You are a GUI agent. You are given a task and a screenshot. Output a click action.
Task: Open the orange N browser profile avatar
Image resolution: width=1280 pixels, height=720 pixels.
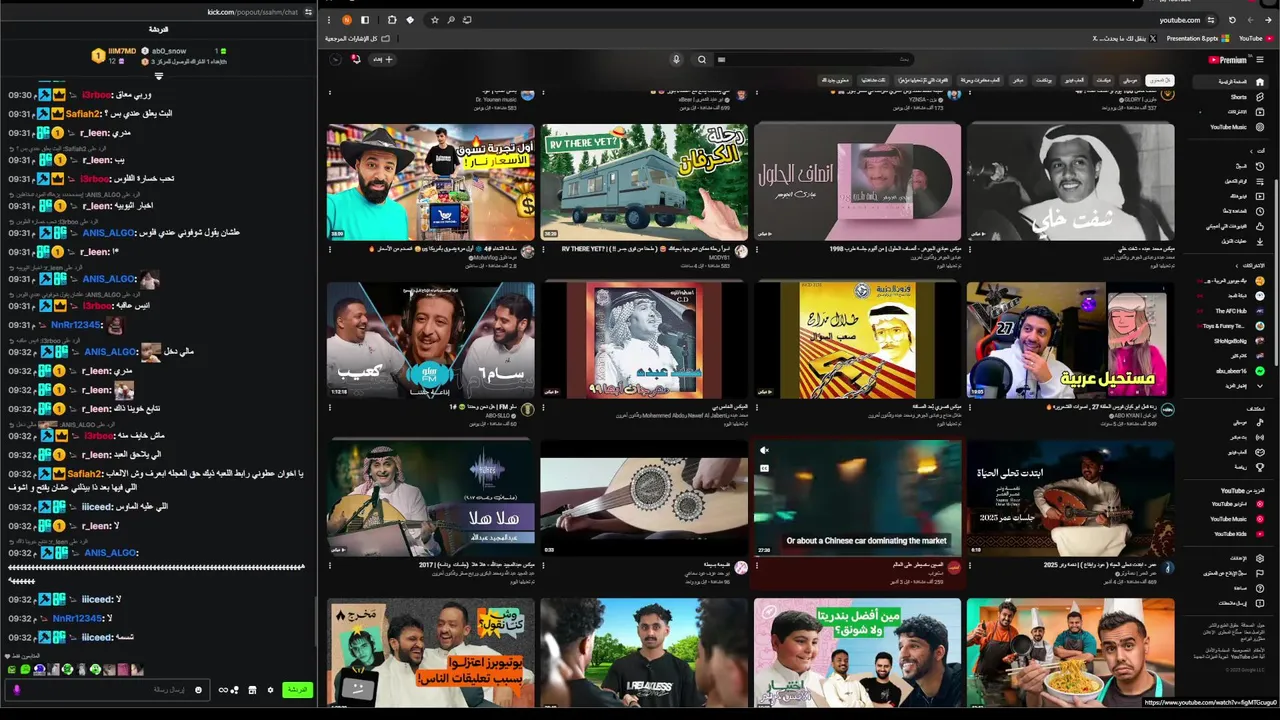[x=347, y=20]
